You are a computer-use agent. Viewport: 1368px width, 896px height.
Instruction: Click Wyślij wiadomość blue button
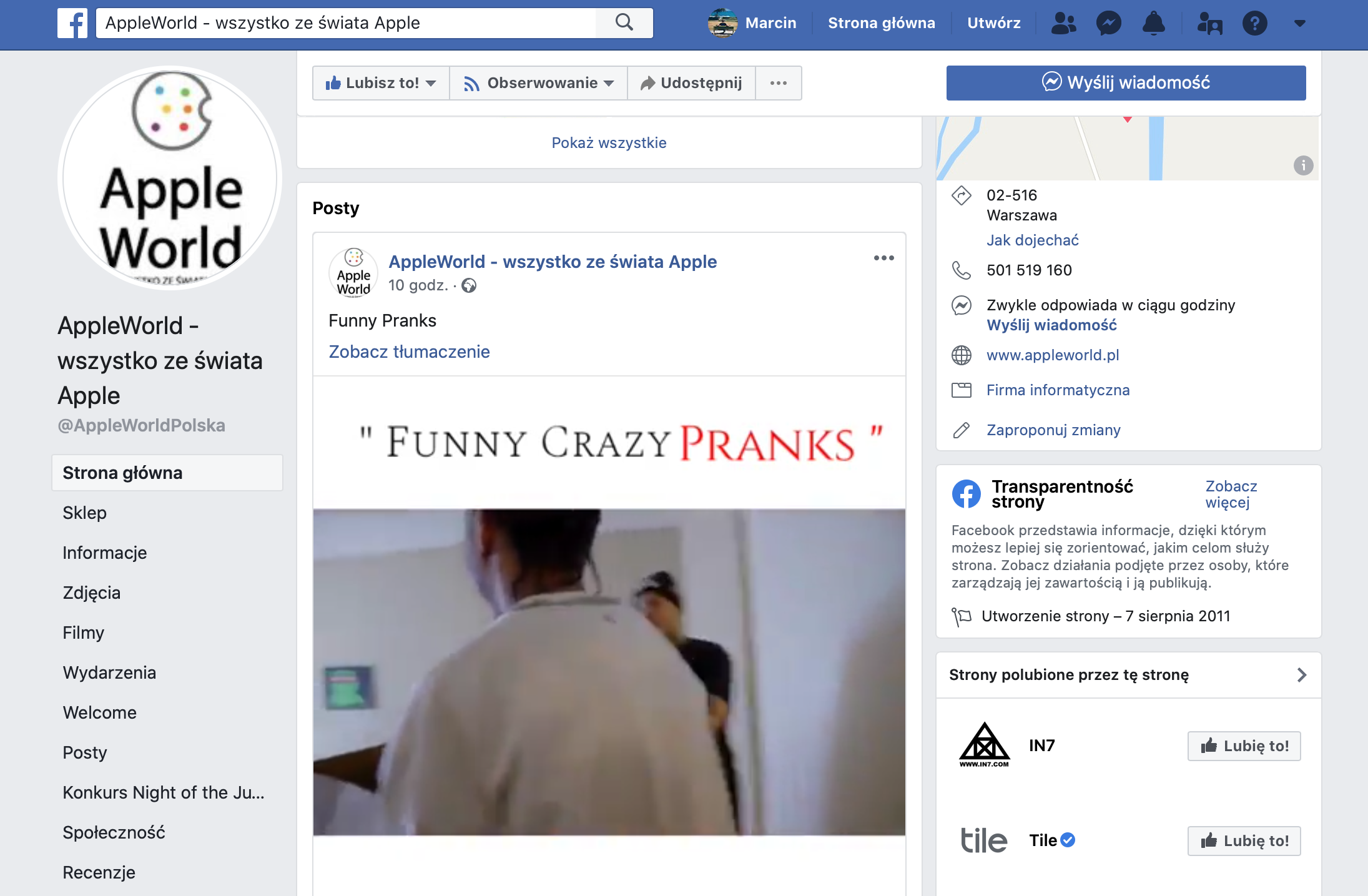(x=1126, y=82)
